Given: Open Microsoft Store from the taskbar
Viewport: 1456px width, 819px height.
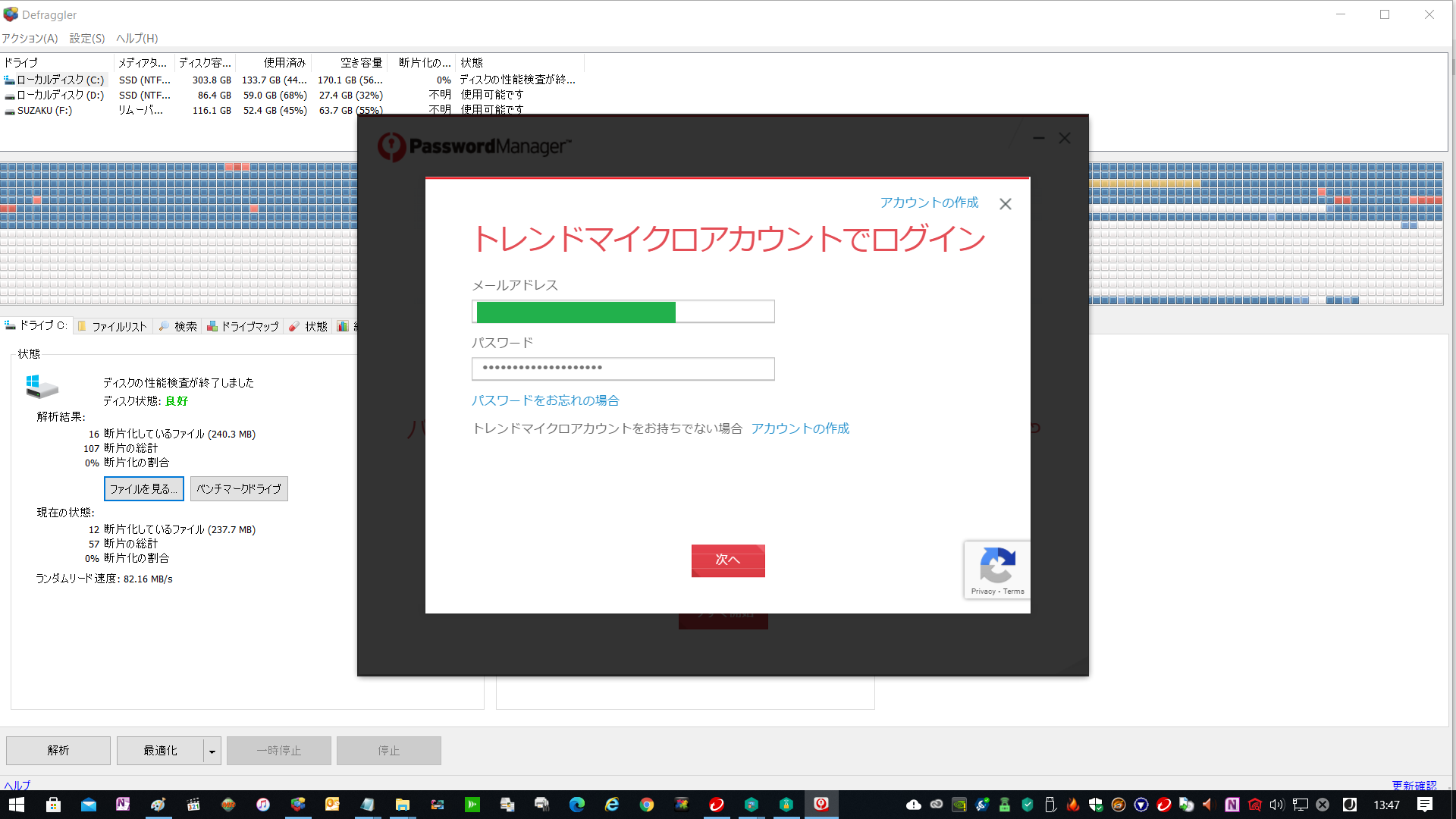Looking at the screenshot, I should (53, 805).
